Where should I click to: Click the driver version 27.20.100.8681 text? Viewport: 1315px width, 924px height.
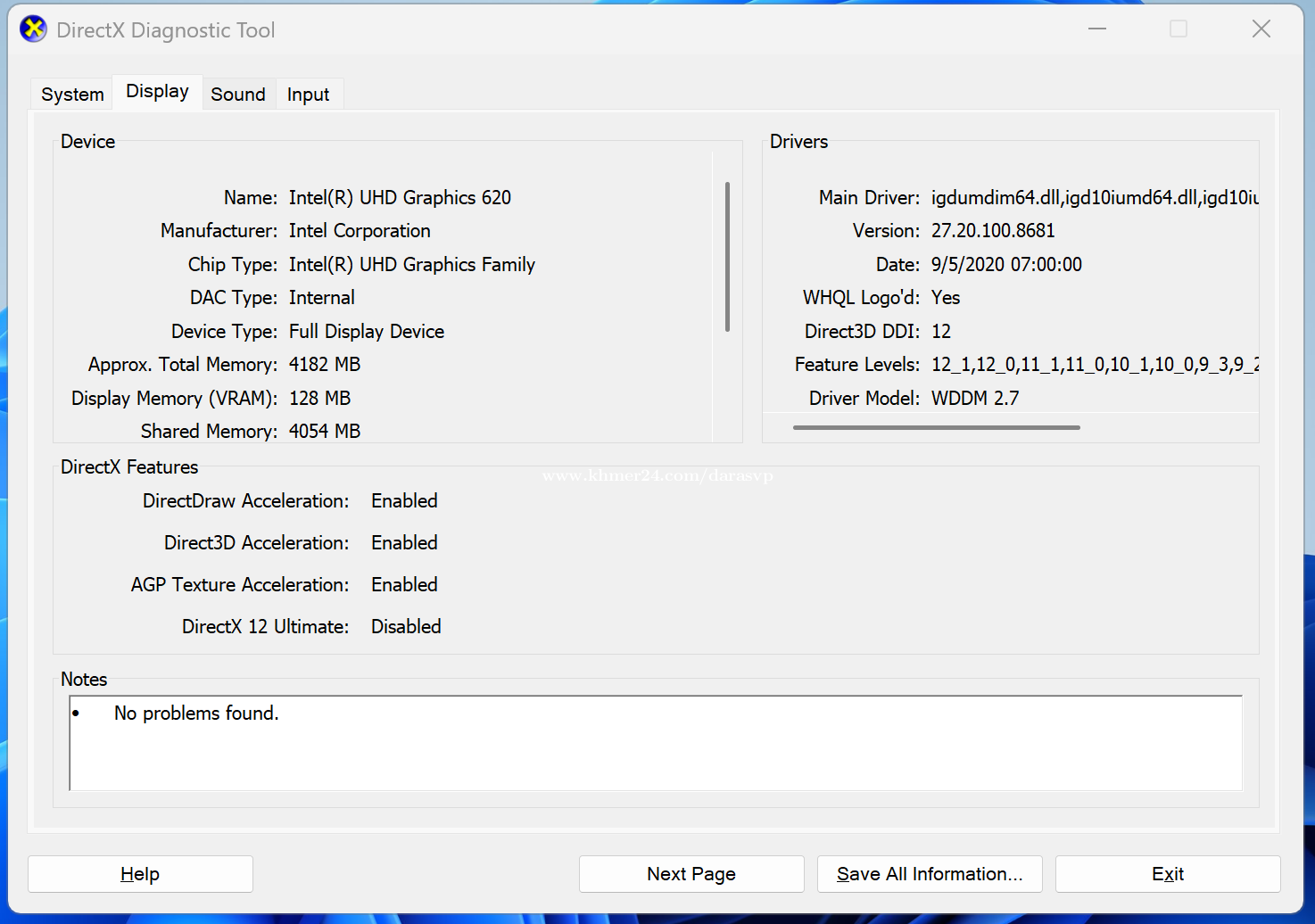[x=993, y=231]
